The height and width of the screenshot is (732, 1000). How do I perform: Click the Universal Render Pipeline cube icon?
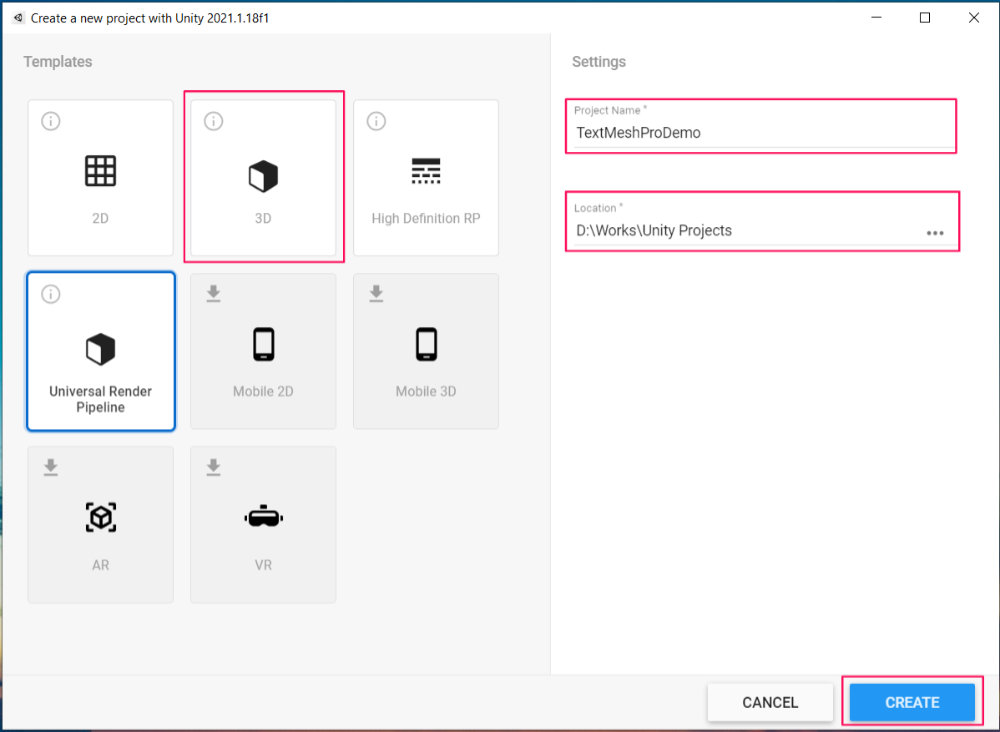coord(101,349)
